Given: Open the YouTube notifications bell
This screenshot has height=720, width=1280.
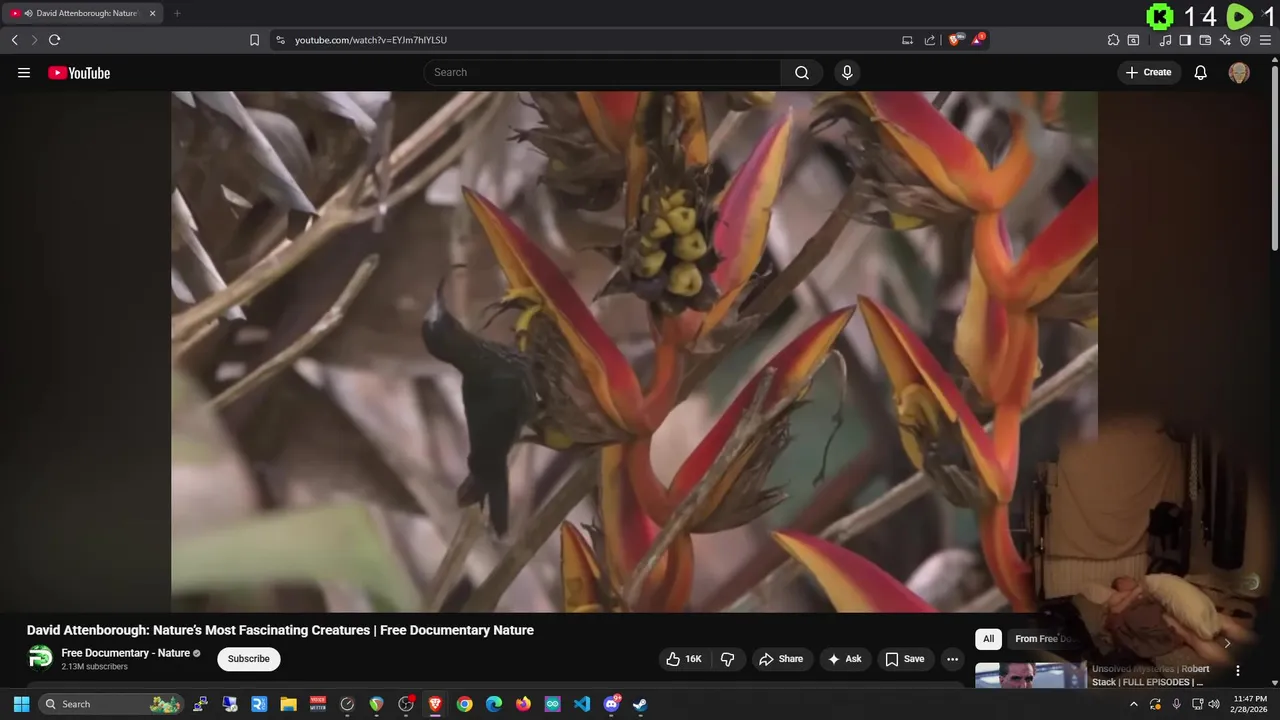Looking at the screenshot, I should 1200,72.
